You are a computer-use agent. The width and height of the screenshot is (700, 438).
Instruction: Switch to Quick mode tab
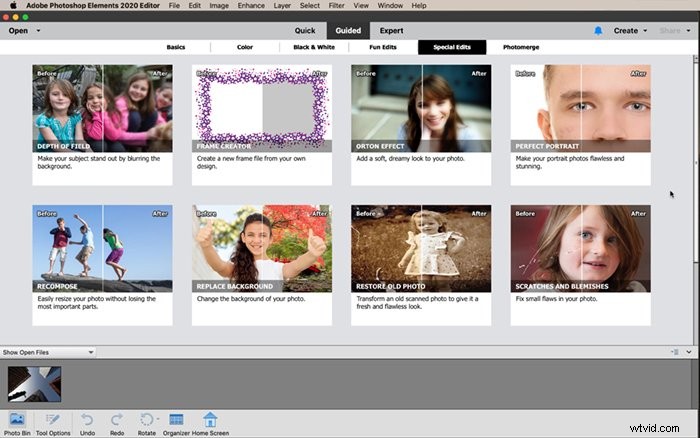click(305, 31)
